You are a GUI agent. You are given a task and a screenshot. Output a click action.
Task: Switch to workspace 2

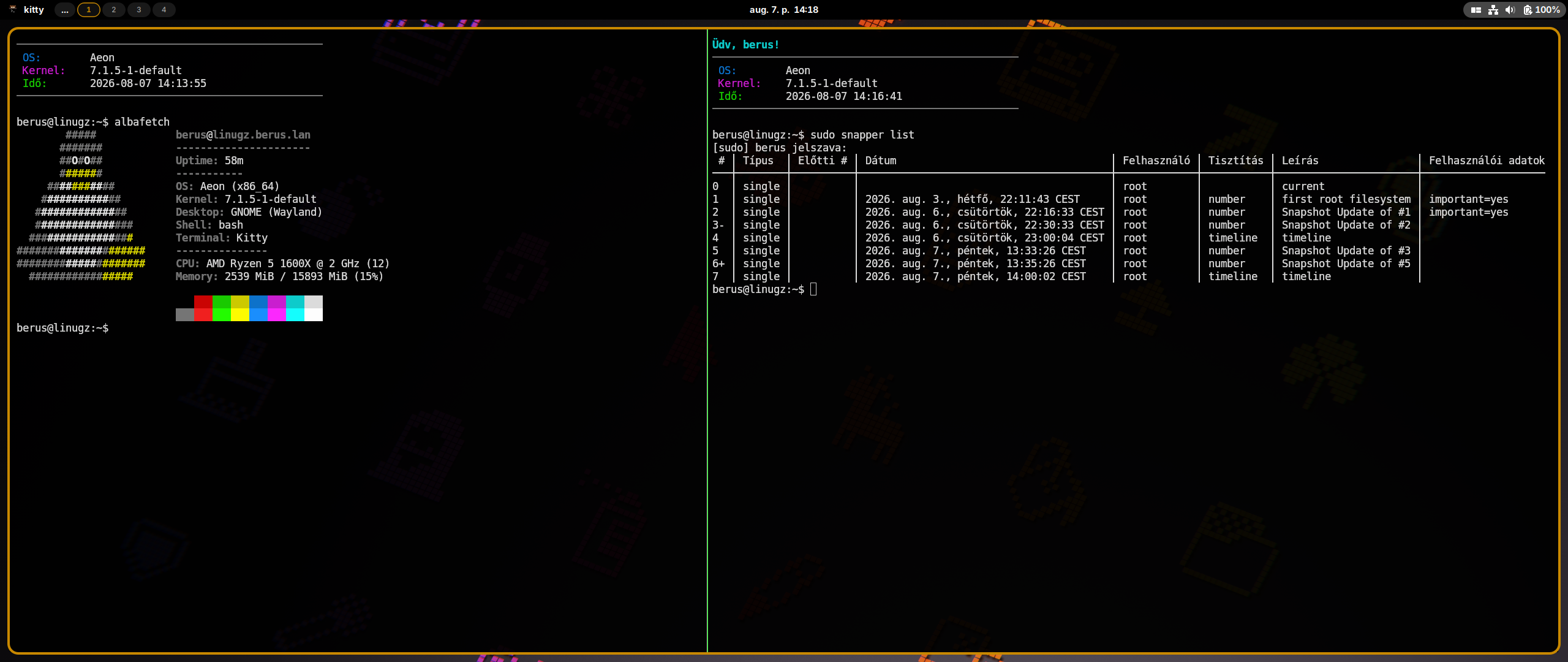click(114, 10)
